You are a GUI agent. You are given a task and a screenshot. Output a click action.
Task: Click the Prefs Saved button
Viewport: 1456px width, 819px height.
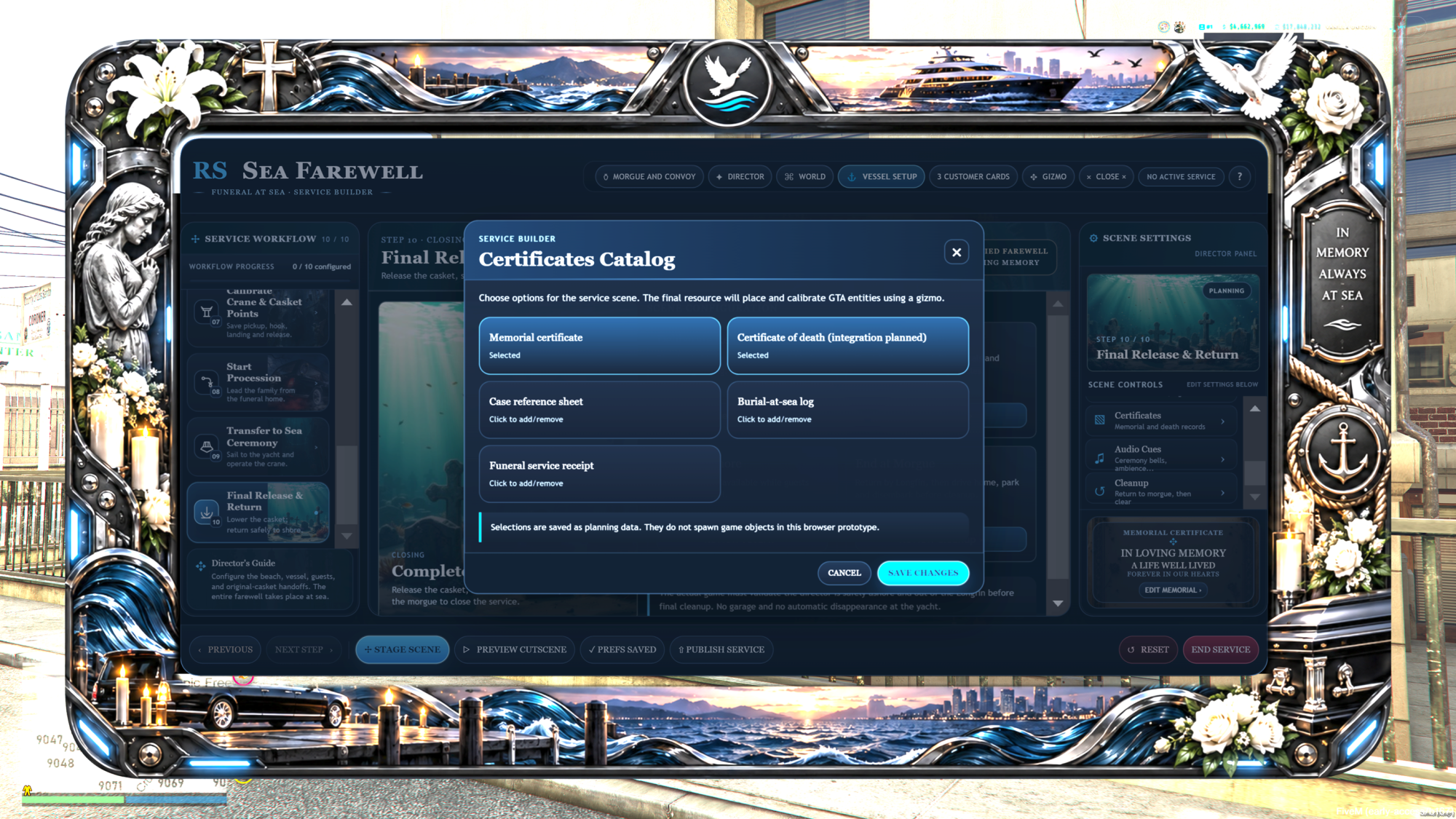point(622,649)
